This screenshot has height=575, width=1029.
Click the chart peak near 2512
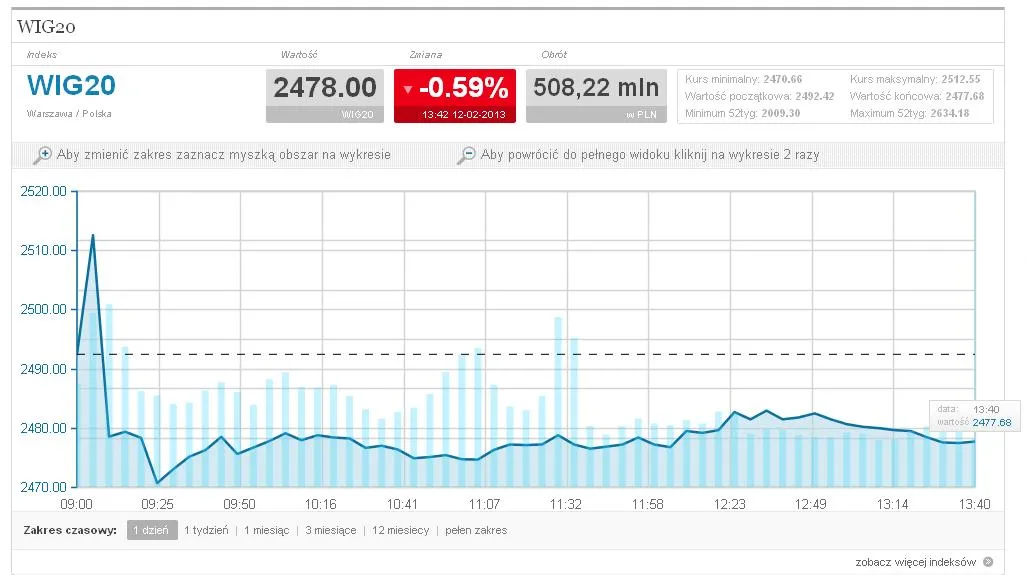[x=93, y=235]
